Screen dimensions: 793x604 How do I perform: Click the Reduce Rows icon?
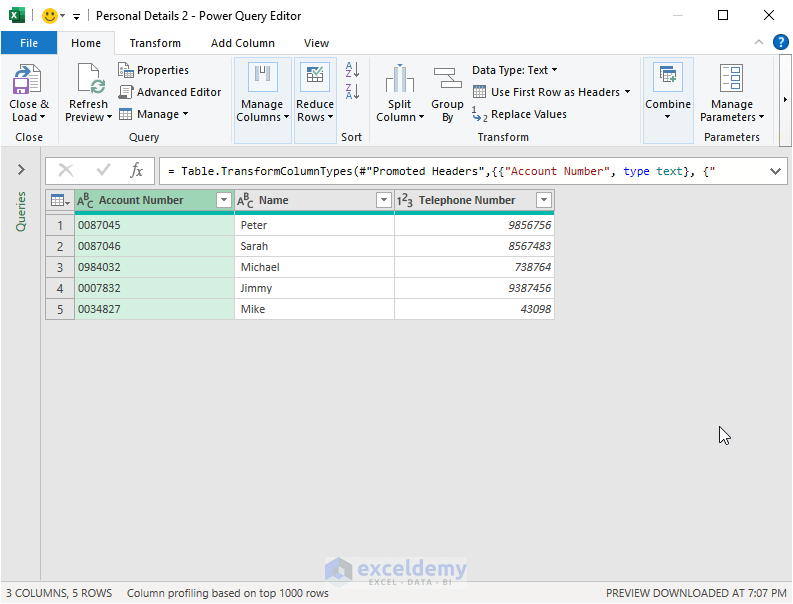[x=315, y=76]
